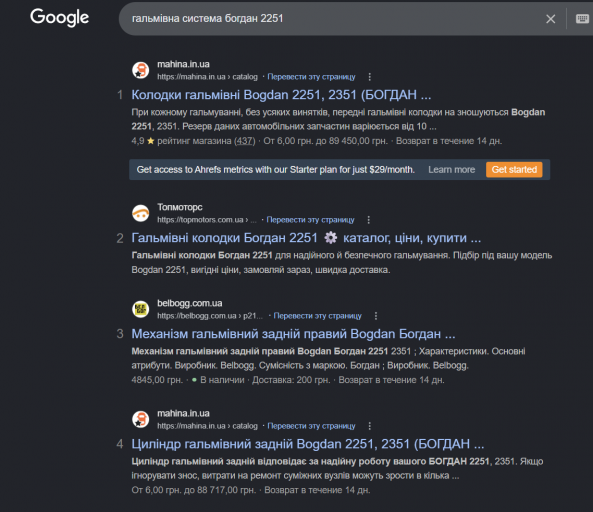593x512 pixels.
Task: Click mahina.in.ua favicon in fourth result
Action: 141,419
